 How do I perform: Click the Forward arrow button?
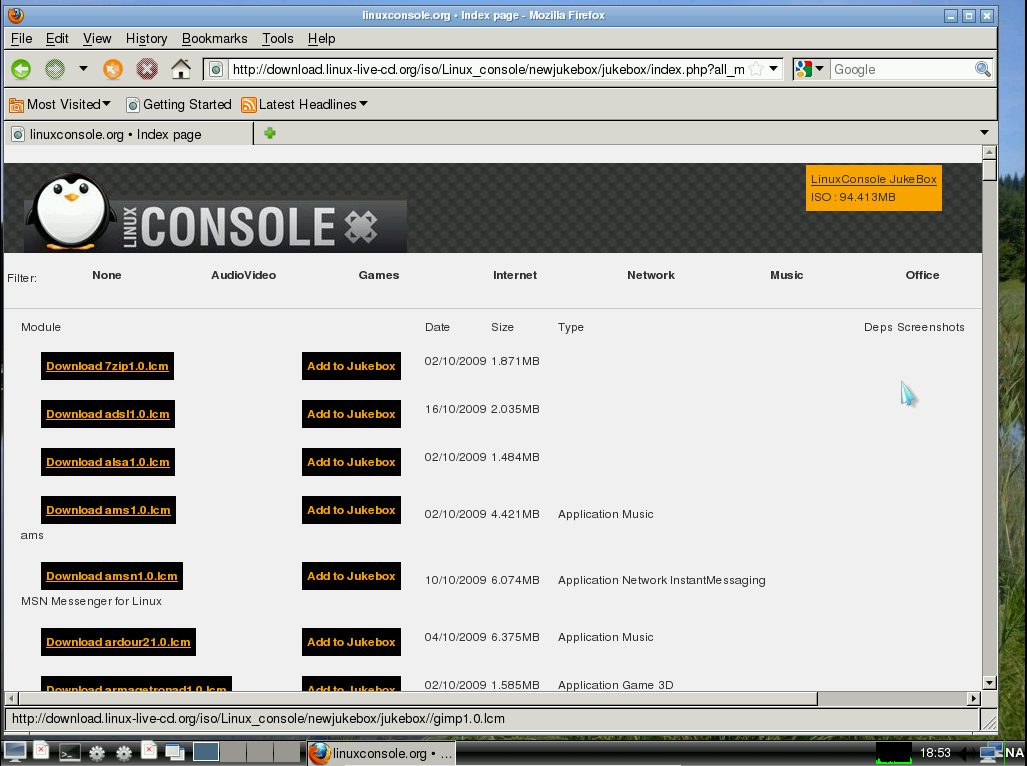coord(55,69)
